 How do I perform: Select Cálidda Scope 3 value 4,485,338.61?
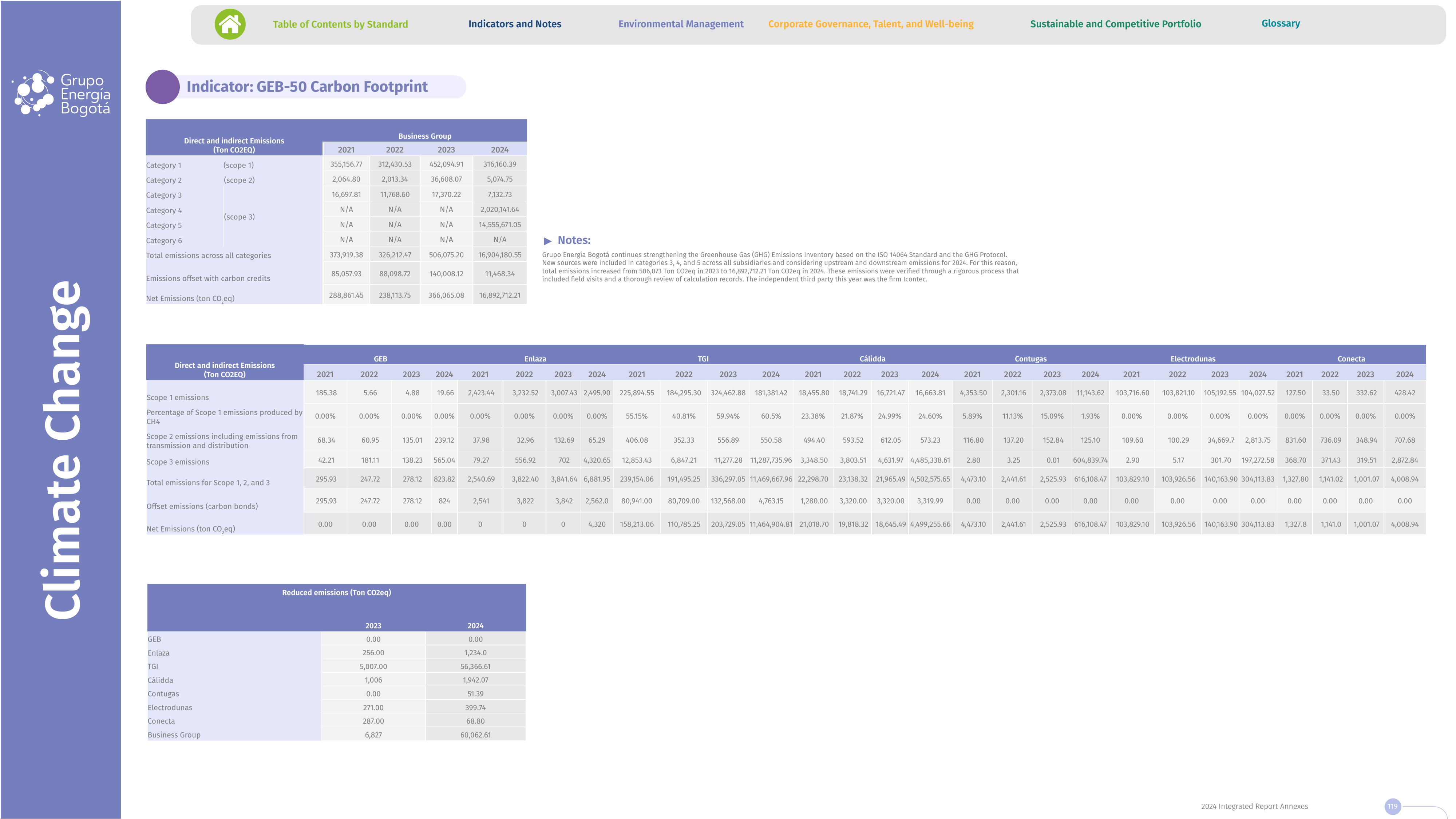tap(930, 460)
